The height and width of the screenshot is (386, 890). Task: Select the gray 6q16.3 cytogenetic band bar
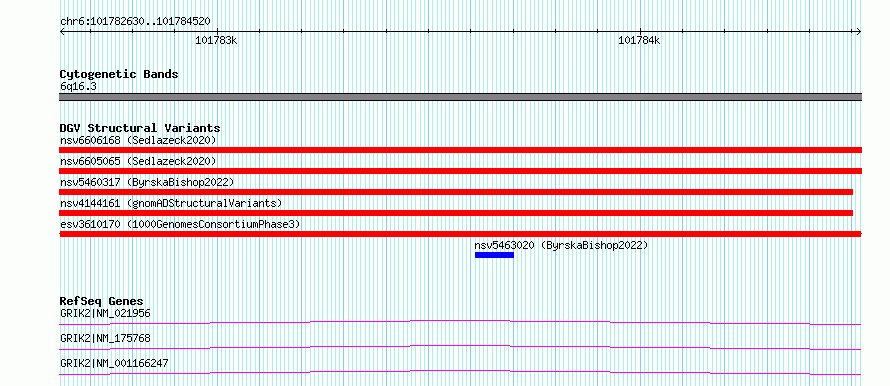[460, 97]
